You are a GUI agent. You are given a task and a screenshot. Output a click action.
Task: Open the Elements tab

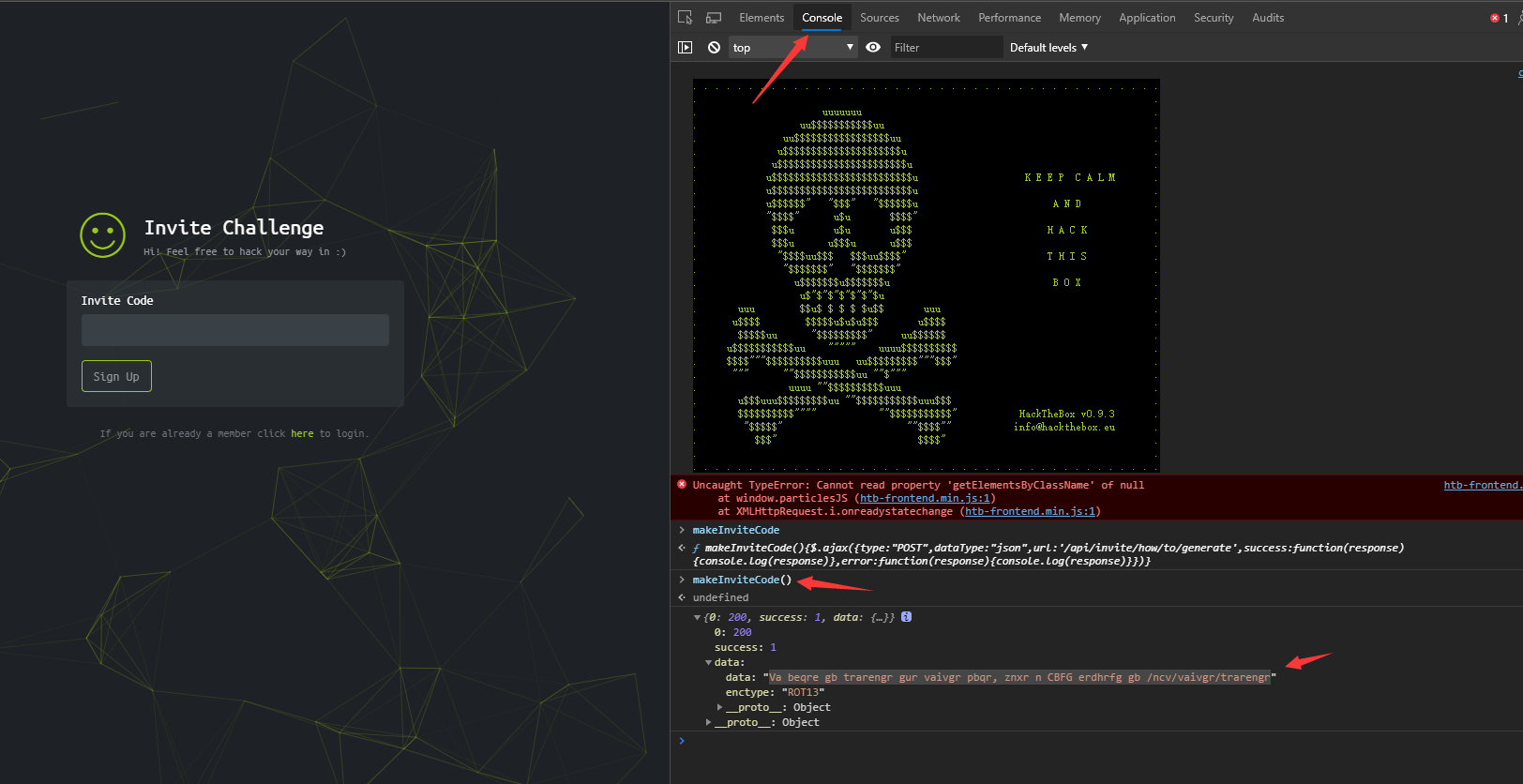point(761,18)
